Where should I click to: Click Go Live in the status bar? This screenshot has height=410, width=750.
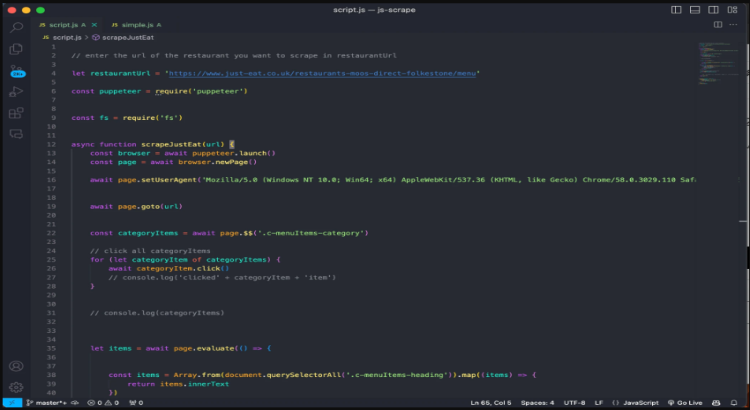tap(685, 403)
